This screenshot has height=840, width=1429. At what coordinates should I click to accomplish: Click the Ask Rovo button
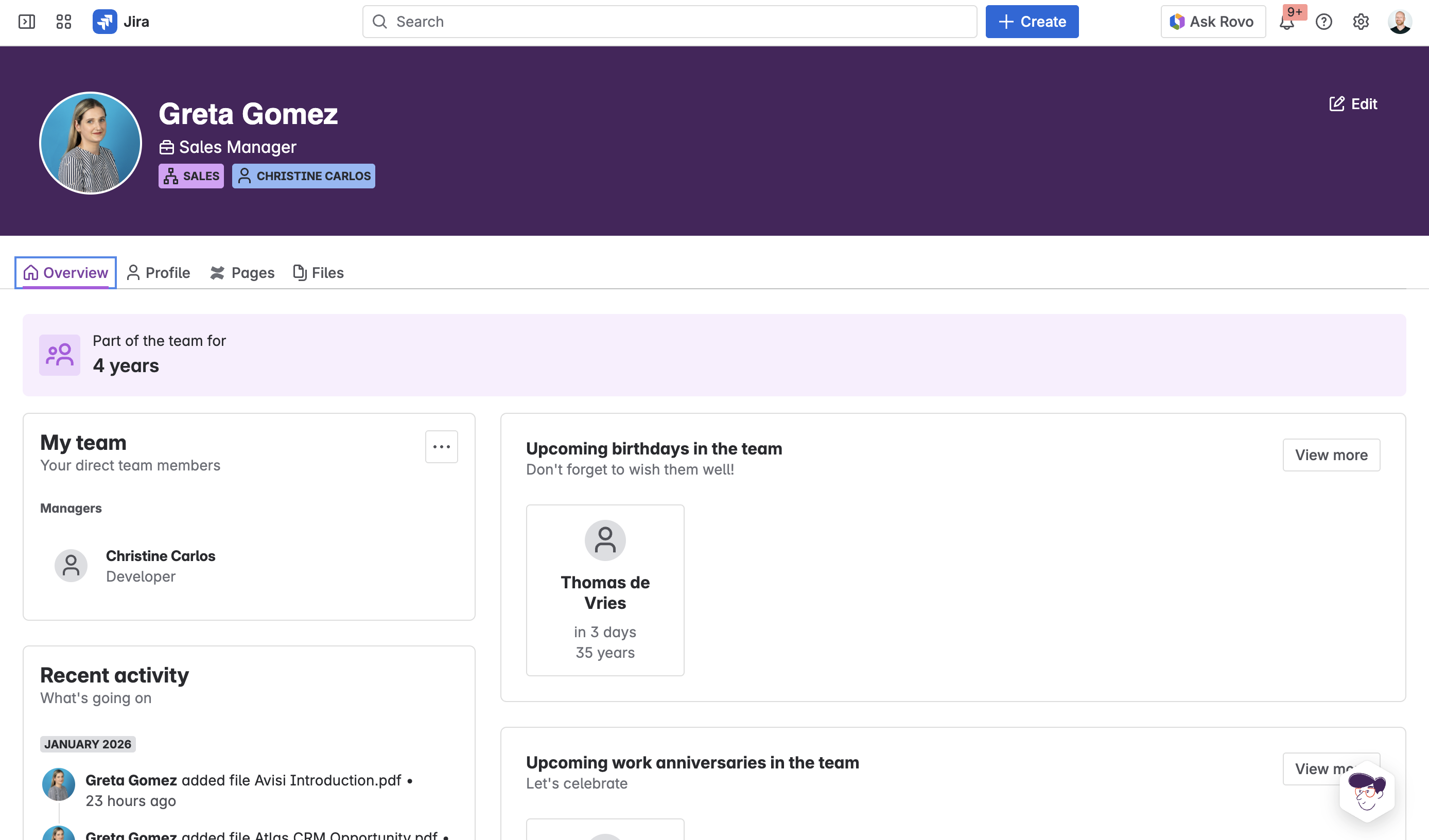click(1212, 22)
